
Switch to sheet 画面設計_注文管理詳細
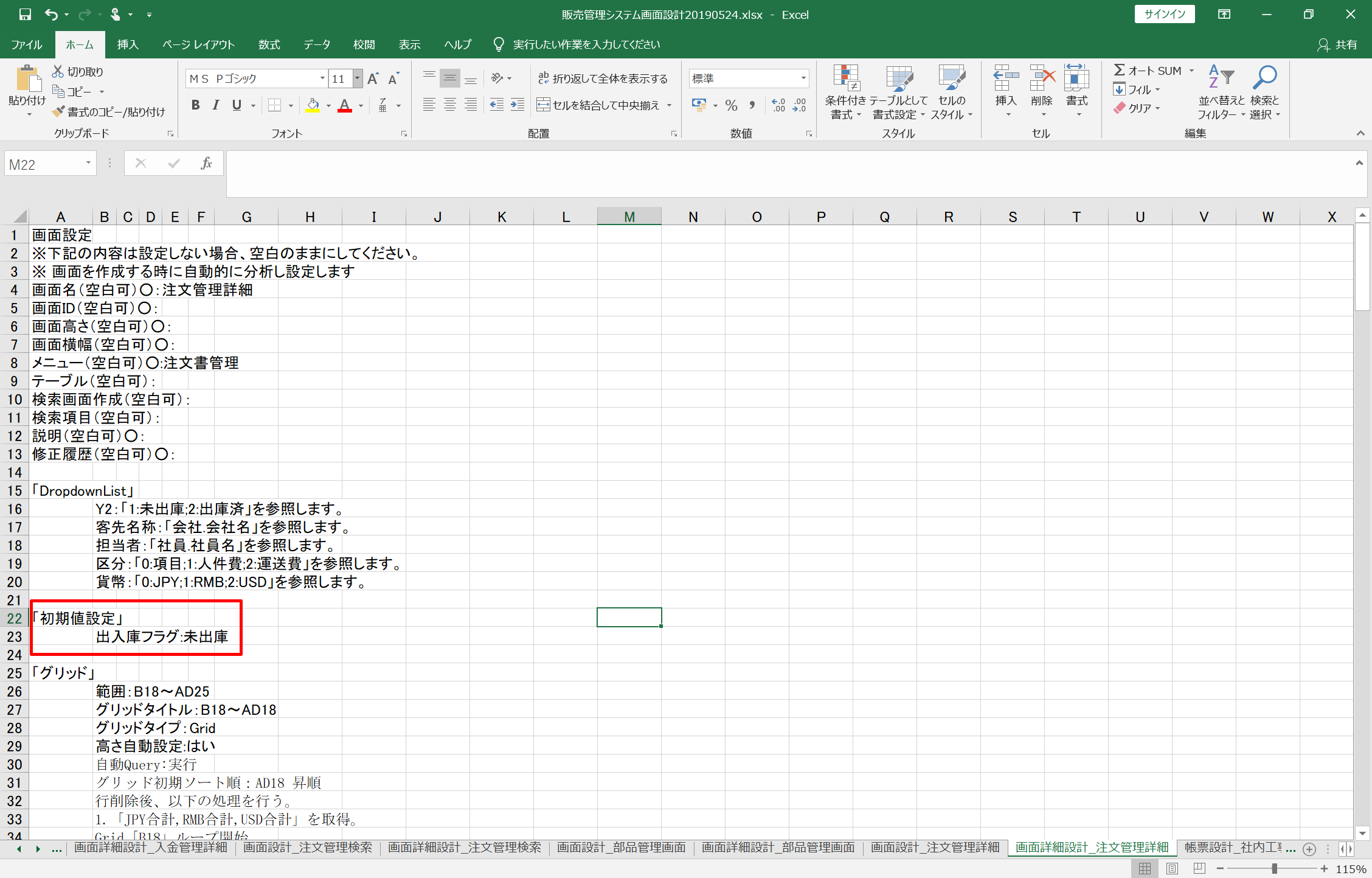tap(935, 848)
